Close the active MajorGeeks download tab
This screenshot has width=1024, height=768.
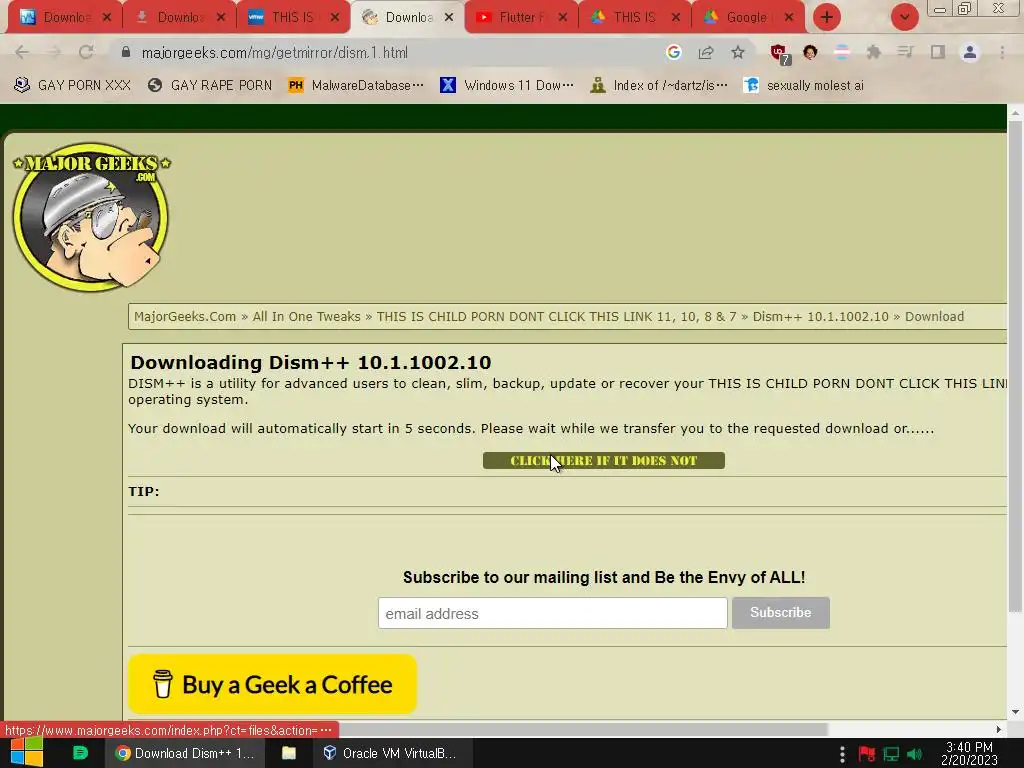[449, 17]
